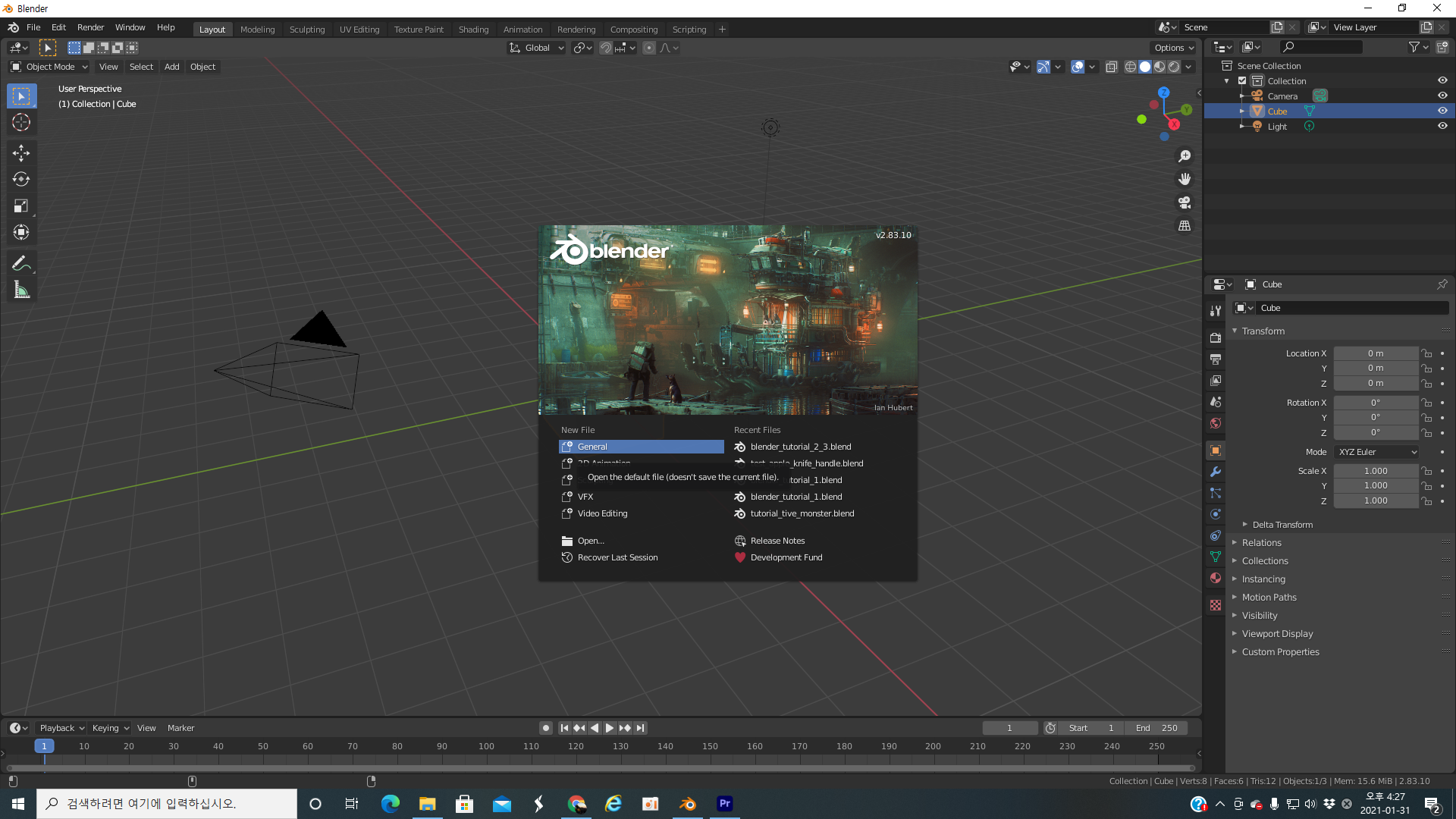This screenshot has height=819, width=1456.
Task: Toggle visibility of the Light object
Action: [1442, 126]
